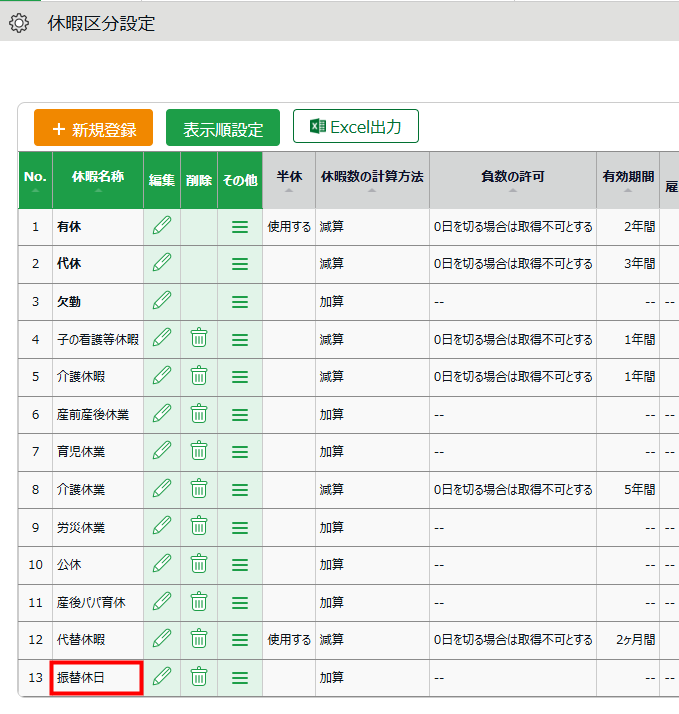Screen dimensions: 679x714
Task: Click hamburger icon for 産前産後休業
Action: (x=240, y=415)
